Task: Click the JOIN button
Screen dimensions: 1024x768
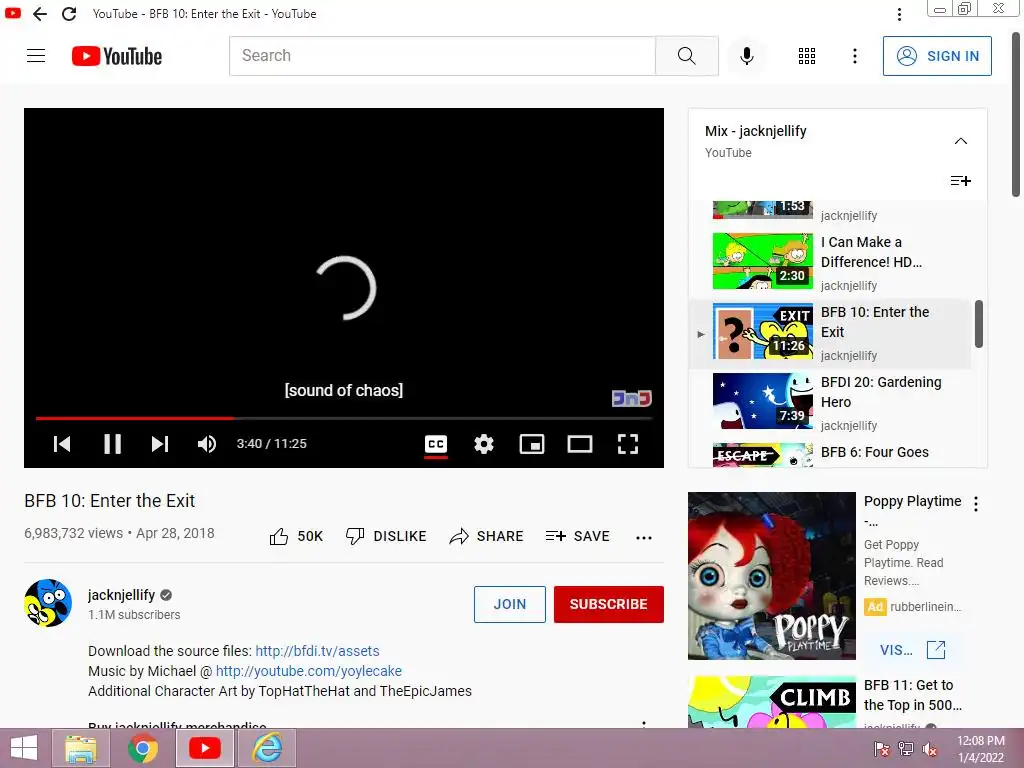Action: 509,604
